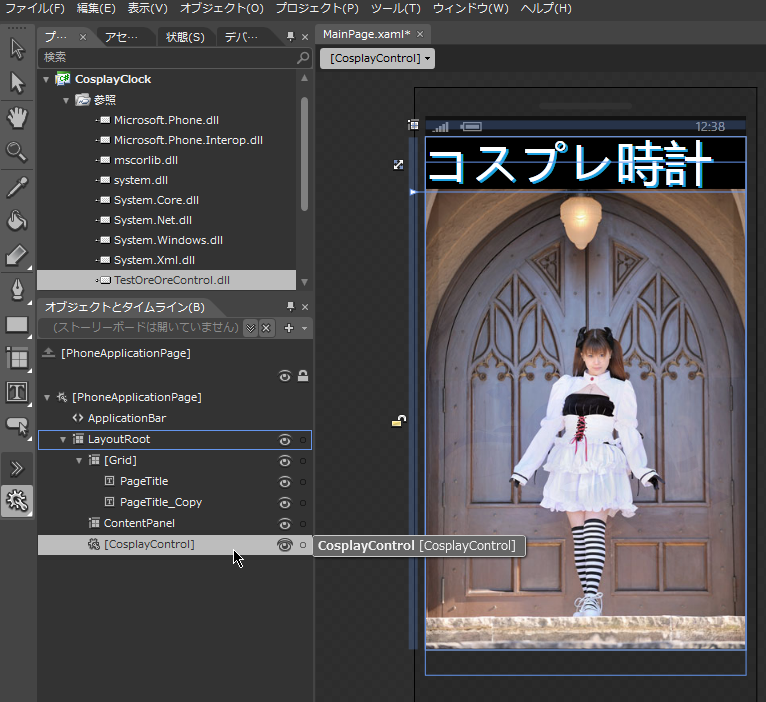Open the ヘルプ(H) menu
The width and height of the screenshot is (766, 702).
546,8
